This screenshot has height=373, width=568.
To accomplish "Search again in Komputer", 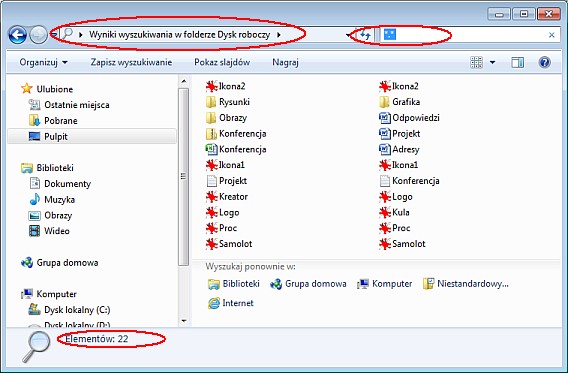I will pos(385,284).
